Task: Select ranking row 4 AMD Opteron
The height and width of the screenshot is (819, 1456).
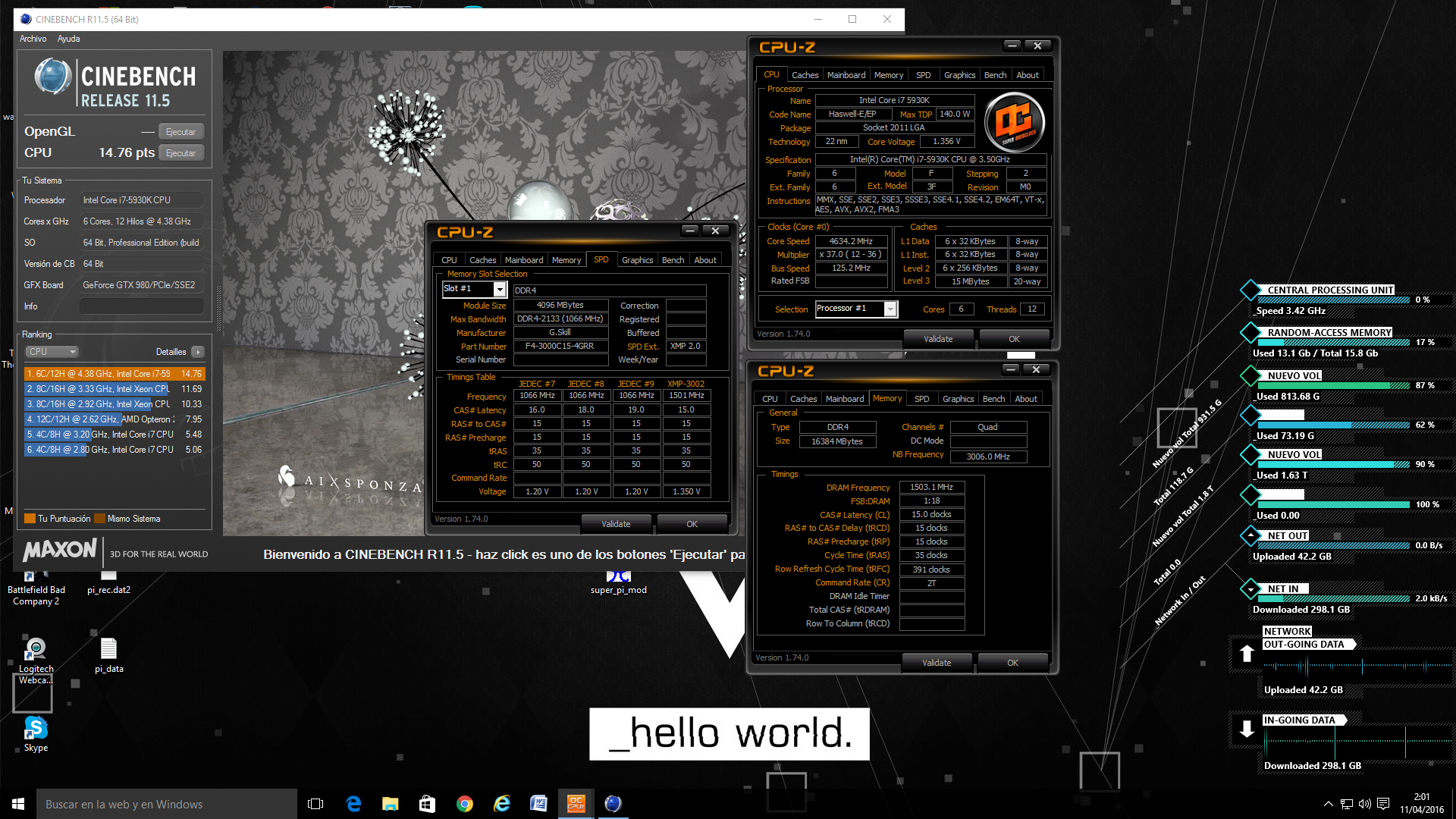Action: tap(115, 419)
